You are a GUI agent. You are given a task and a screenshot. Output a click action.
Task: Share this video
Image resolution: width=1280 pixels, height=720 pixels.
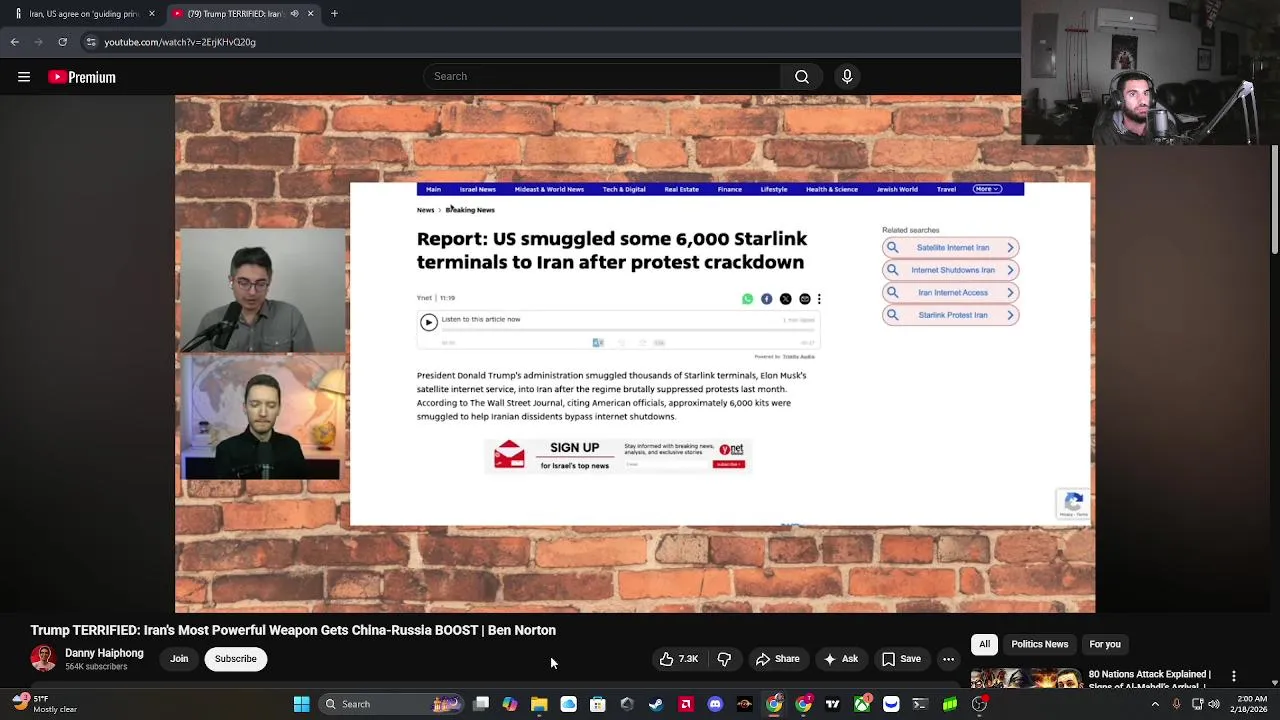[777, 659]
